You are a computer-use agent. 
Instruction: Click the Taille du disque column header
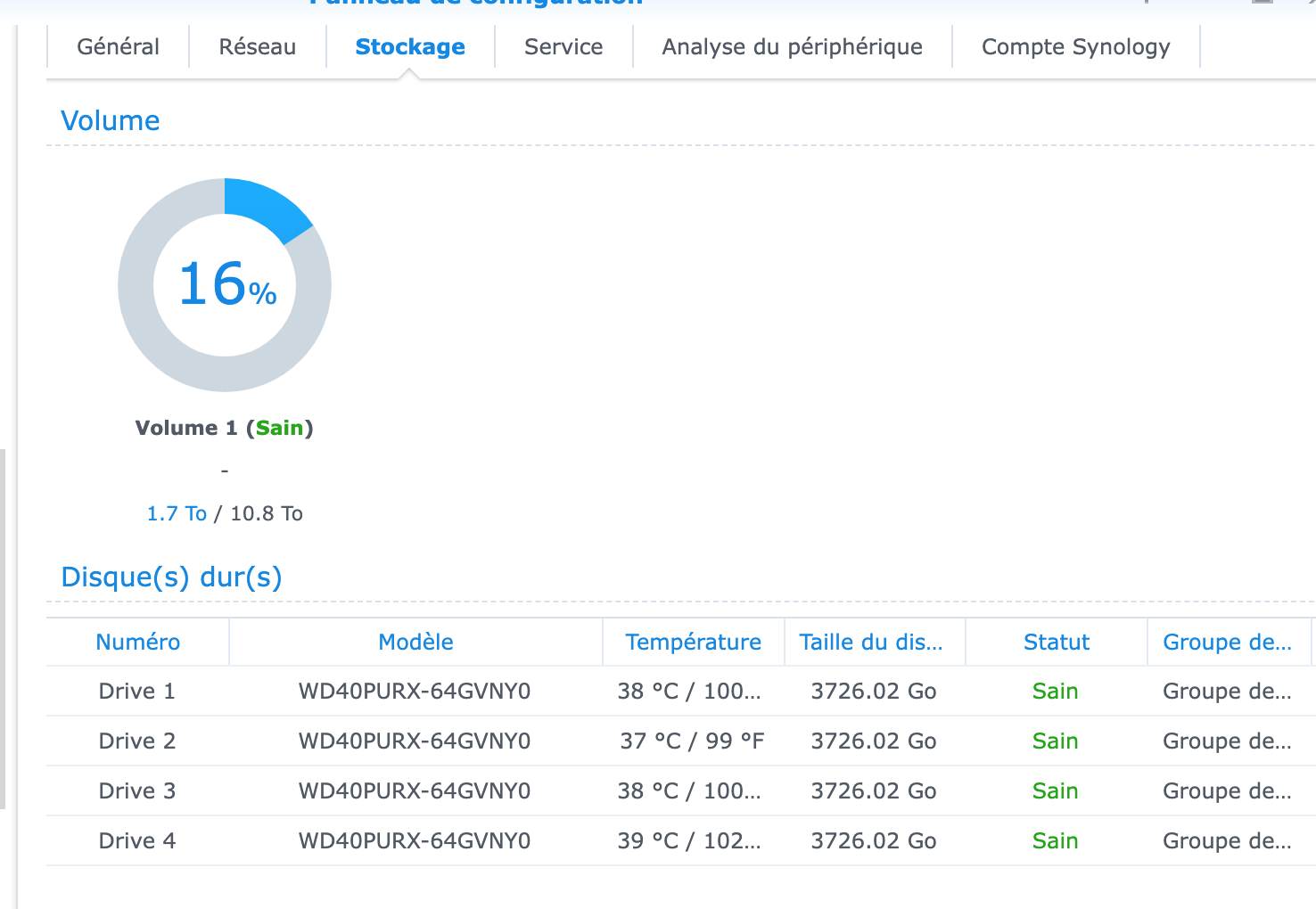[870, 643]
